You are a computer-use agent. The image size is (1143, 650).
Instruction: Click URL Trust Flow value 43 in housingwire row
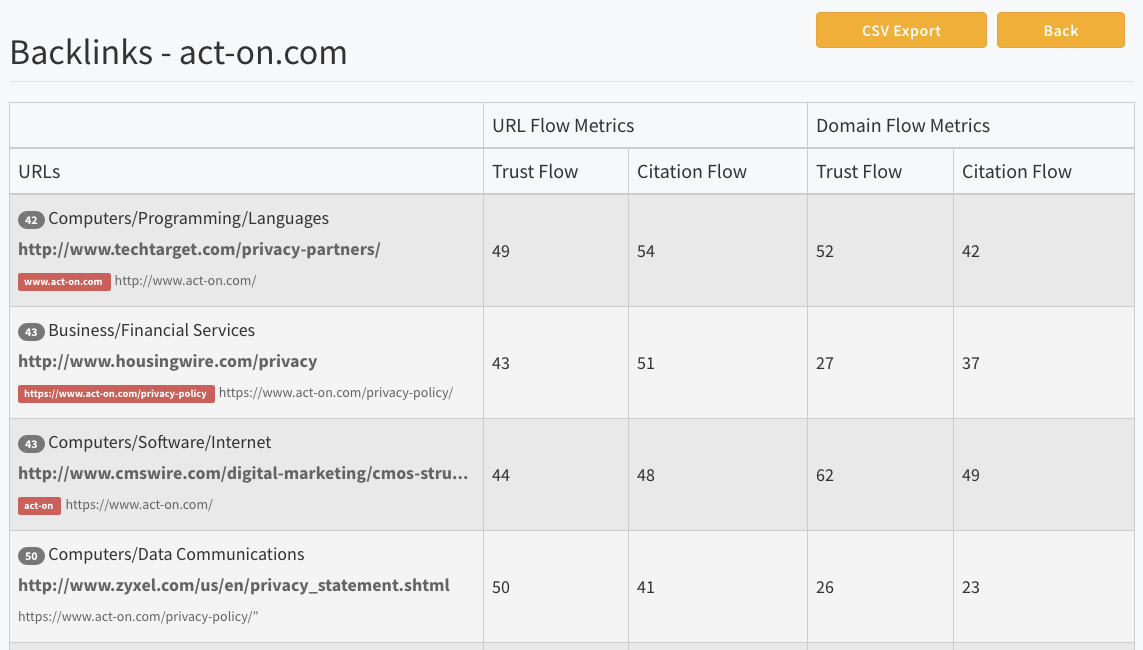click(501, 364)
